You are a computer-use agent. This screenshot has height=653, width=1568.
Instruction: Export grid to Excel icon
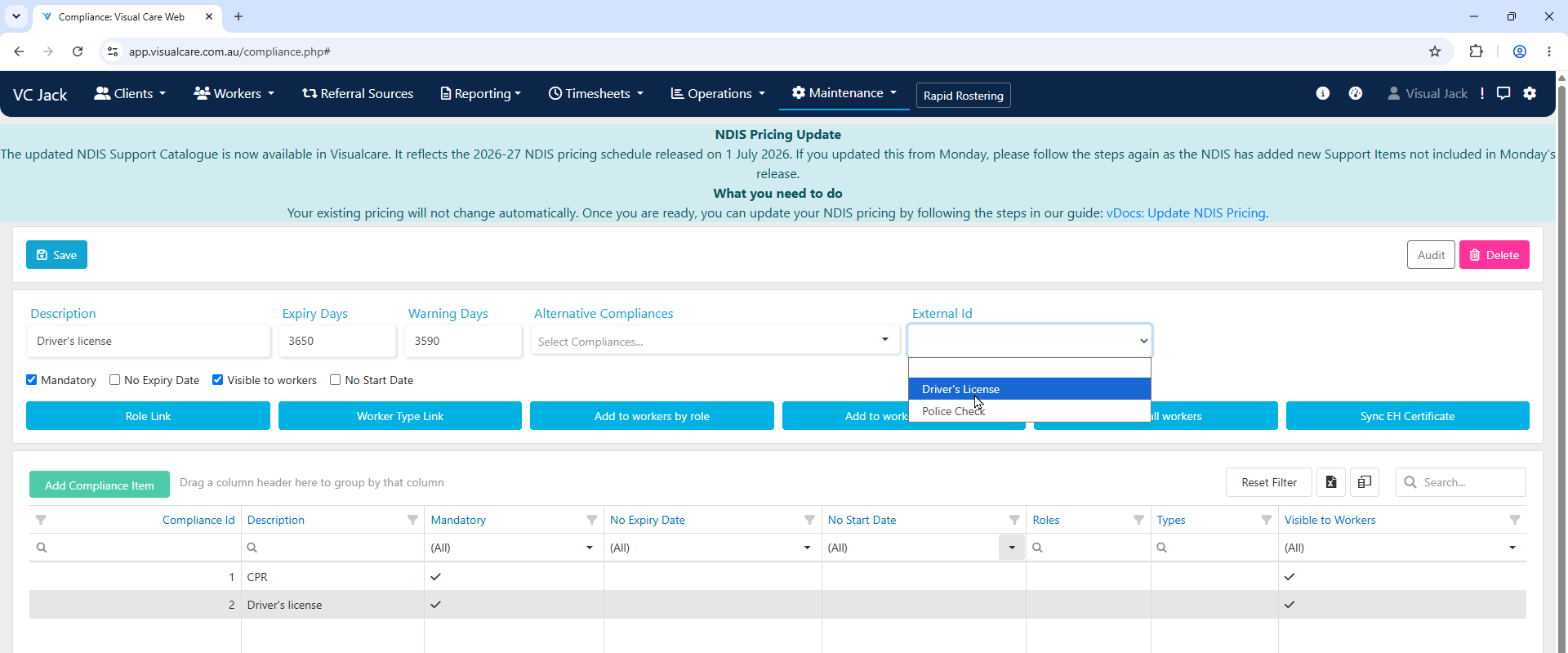point(1331,482)
